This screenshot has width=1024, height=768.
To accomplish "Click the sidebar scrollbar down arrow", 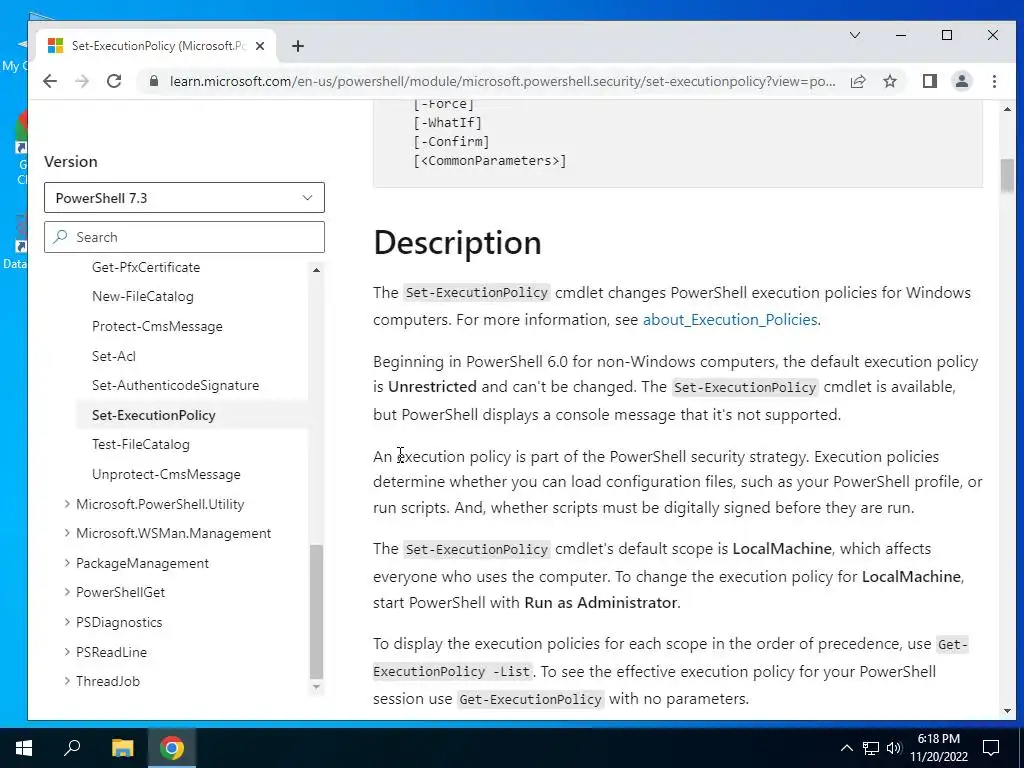I will (x=317, y=686).
